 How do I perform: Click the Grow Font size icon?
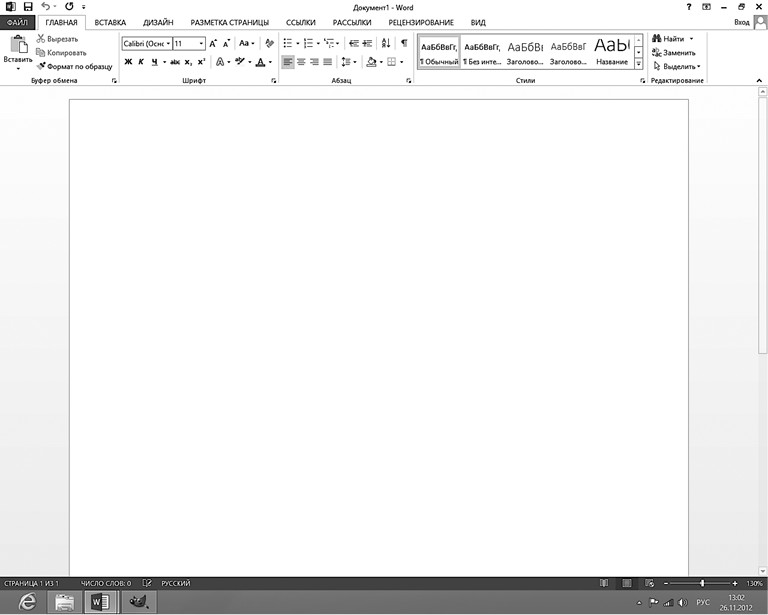pos(213,43)
